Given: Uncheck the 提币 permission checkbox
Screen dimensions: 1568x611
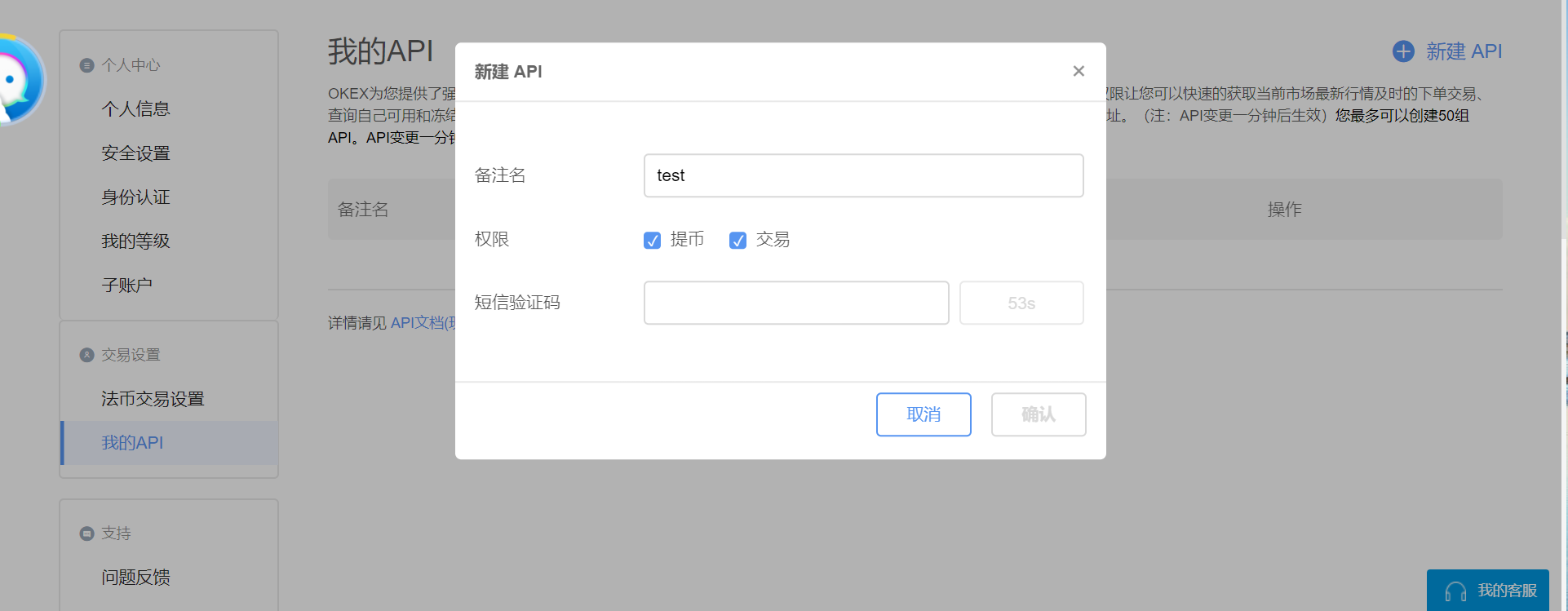Looking at the screenshot, I should tap(652, 241).
